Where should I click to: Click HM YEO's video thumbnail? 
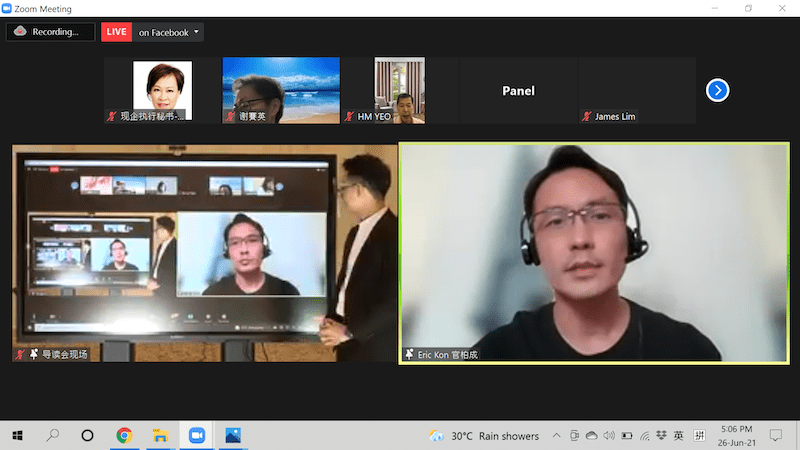click(x=399, y=88)
